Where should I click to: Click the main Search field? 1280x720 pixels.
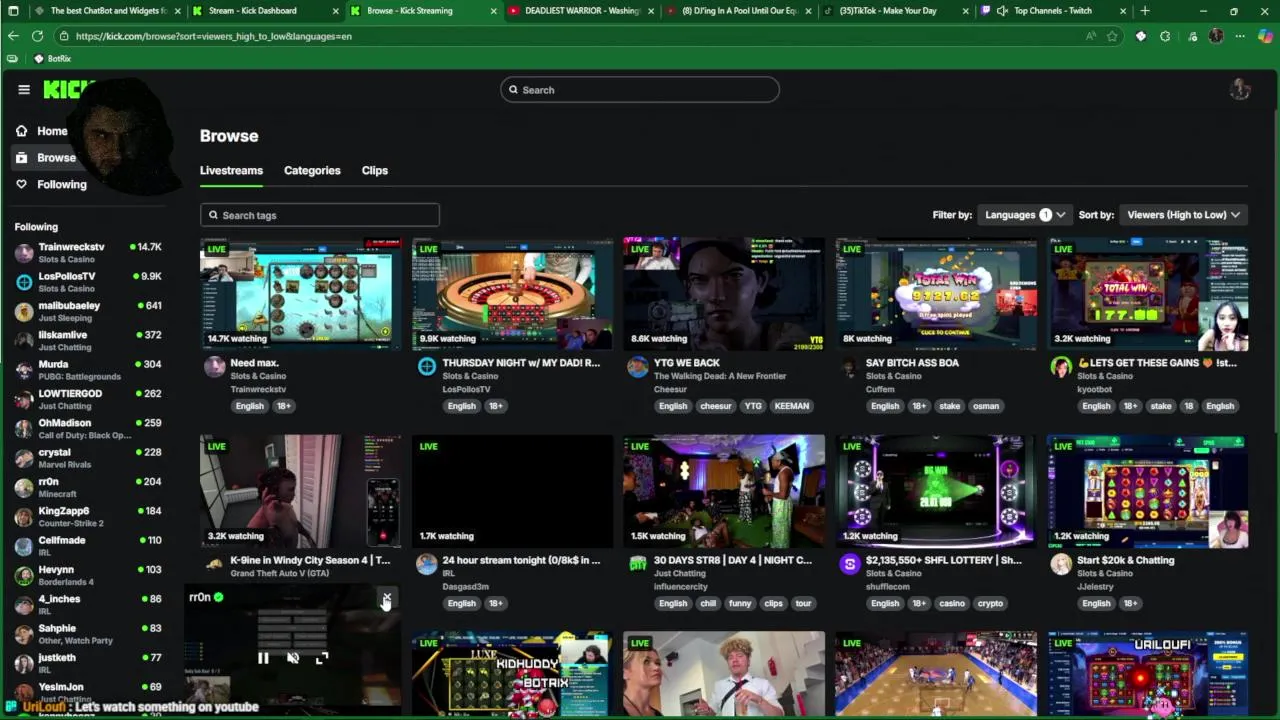pos(640,90)
